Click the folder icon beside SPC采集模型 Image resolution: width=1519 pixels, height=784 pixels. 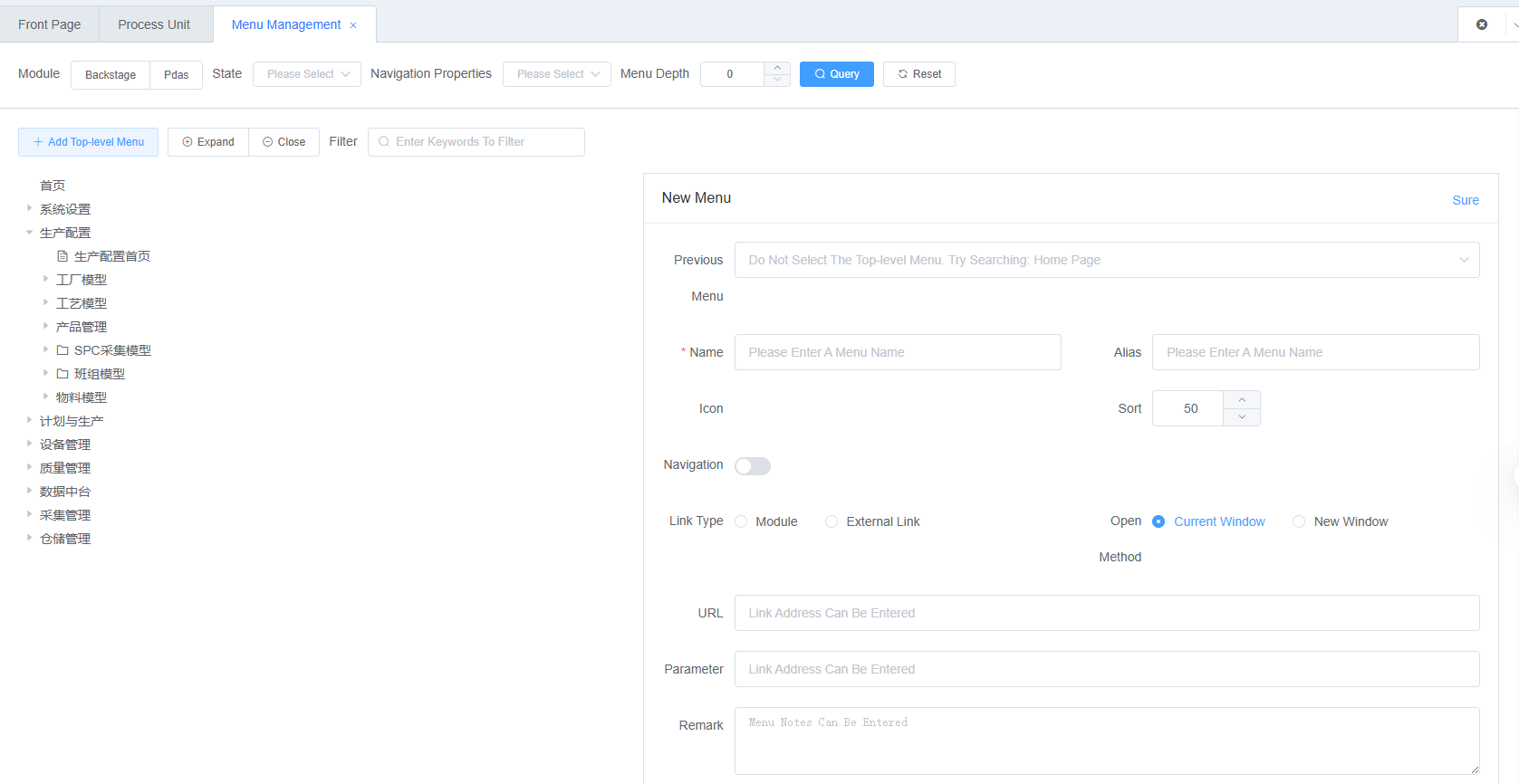(x=62, y=350)
